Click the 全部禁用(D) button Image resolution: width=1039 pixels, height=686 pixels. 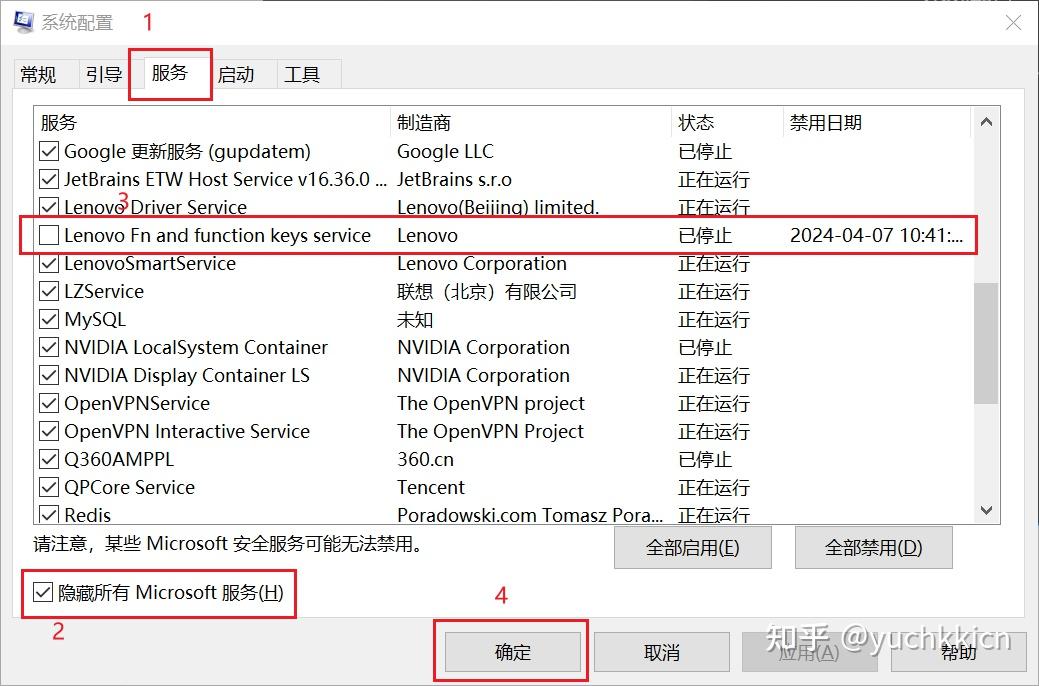(873, 548)
